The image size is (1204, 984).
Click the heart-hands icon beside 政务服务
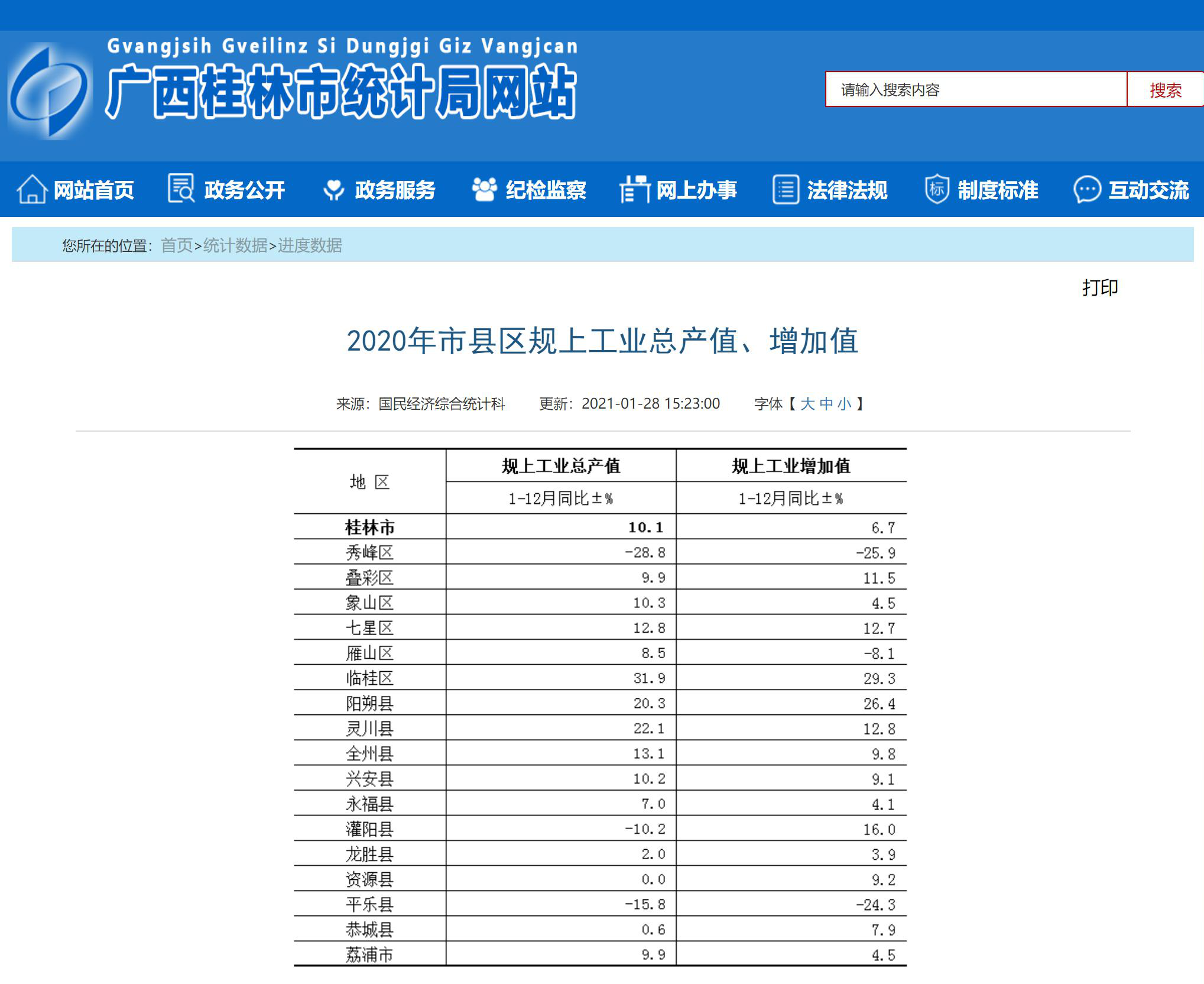pyautogui.click(x=334, y=190)
